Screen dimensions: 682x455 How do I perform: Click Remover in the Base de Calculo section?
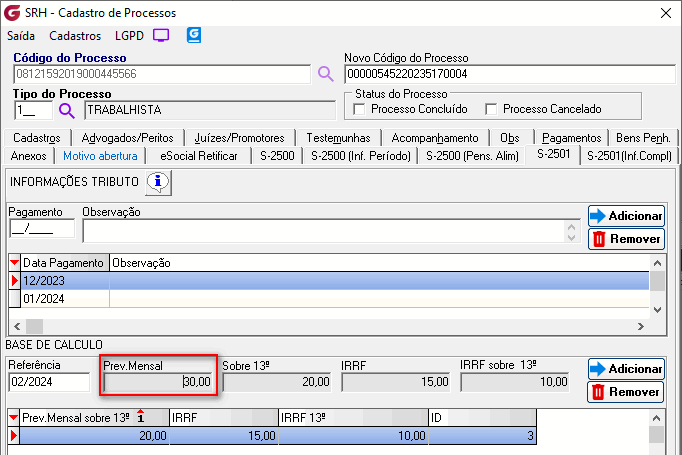point(626,391)
